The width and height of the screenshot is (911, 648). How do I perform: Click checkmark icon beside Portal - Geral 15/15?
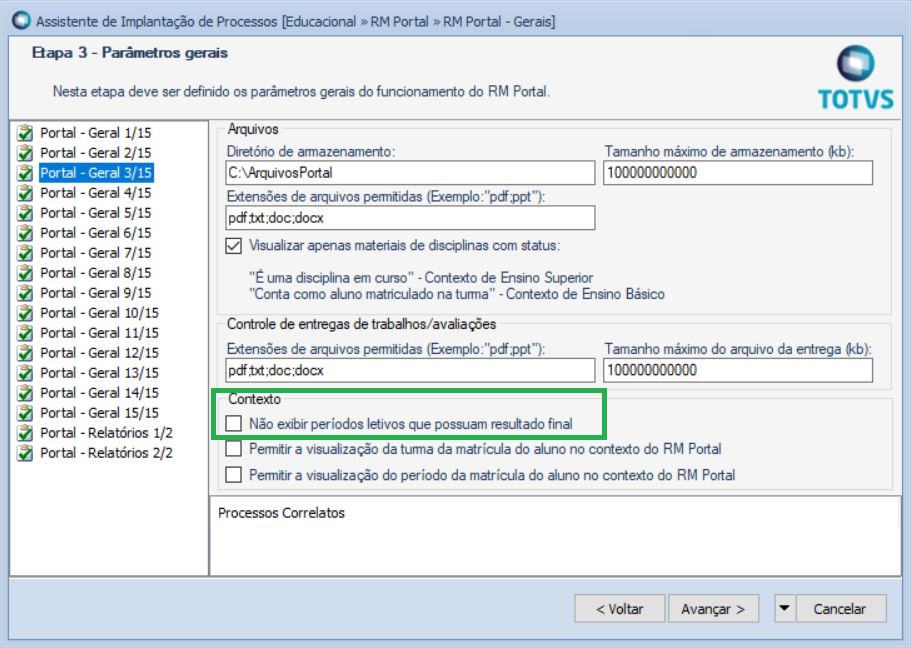tap(25, 413)
